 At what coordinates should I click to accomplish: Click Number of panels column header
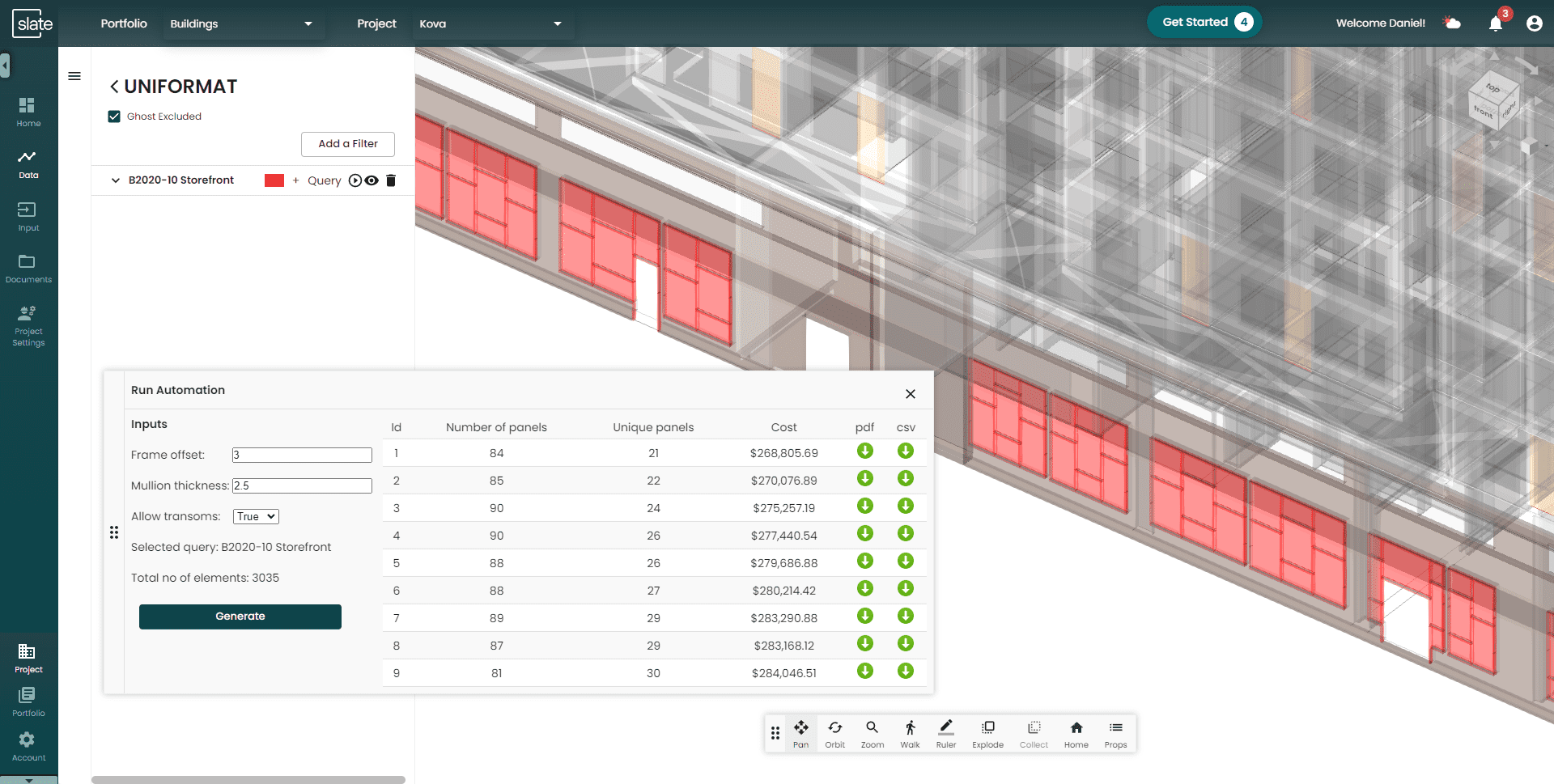tap(496, 427)
